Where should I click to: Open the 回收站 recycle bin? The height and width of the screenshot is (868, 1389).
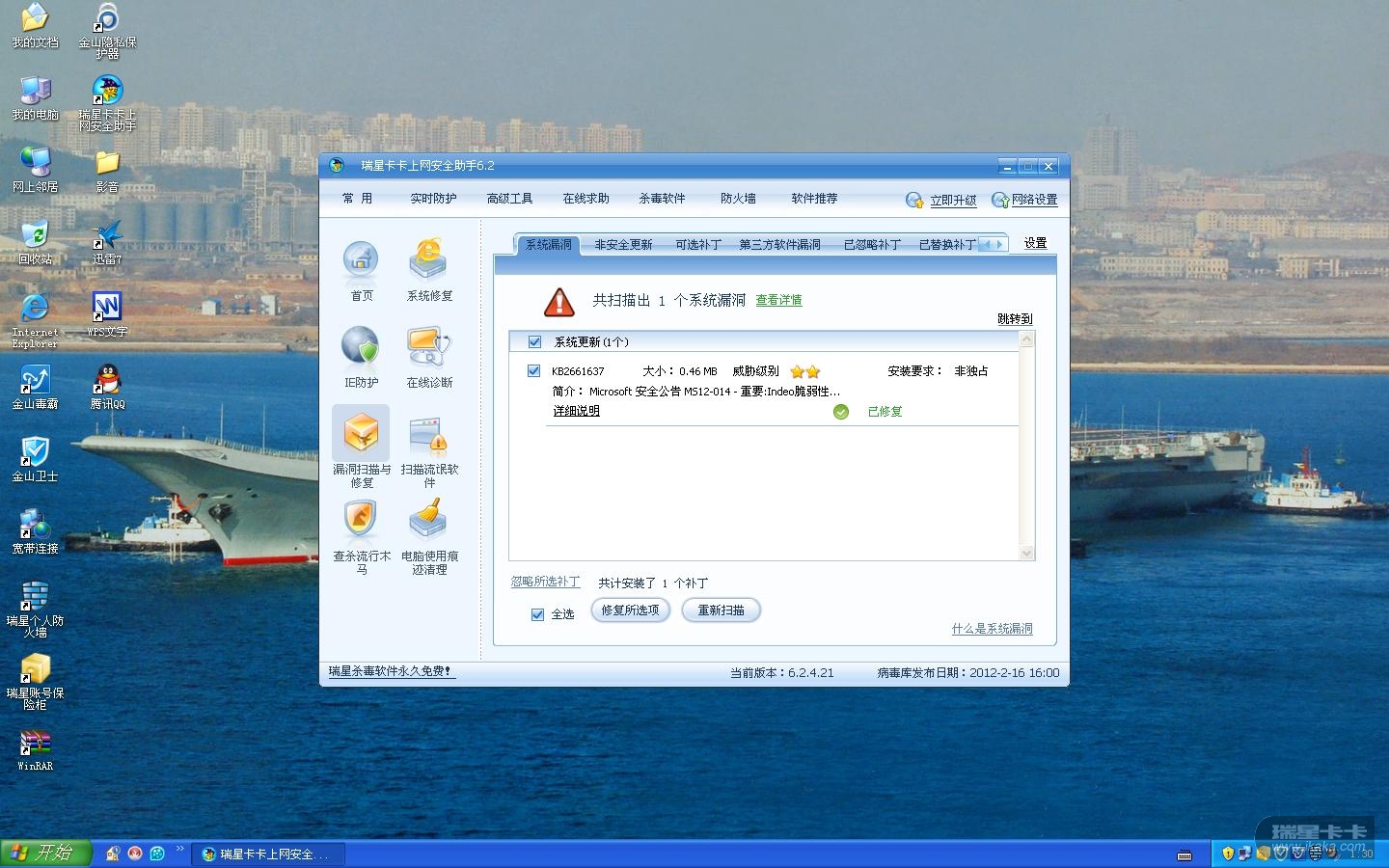[35, 243]
